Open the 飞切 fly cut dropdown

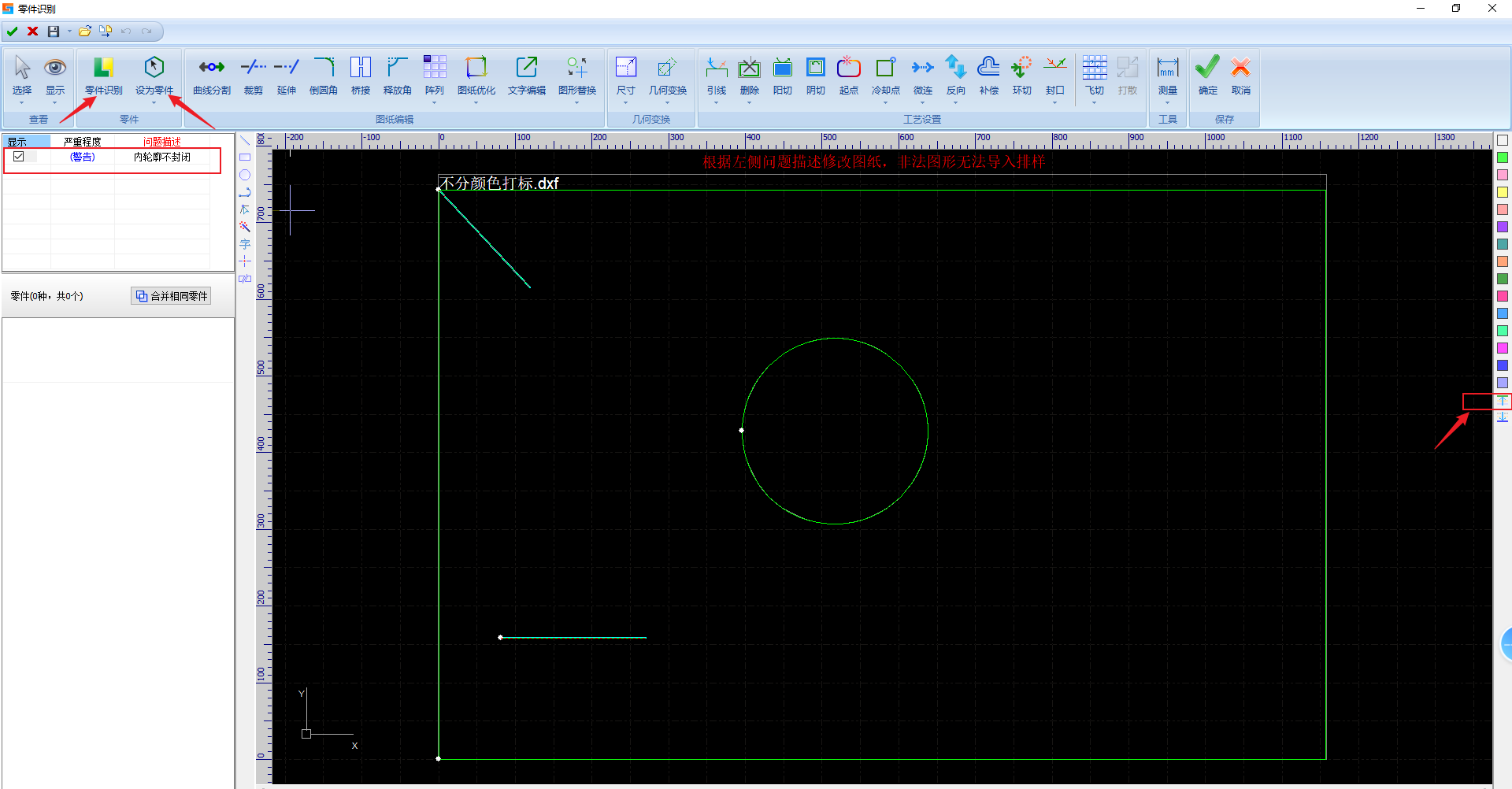click(1095, 103)
